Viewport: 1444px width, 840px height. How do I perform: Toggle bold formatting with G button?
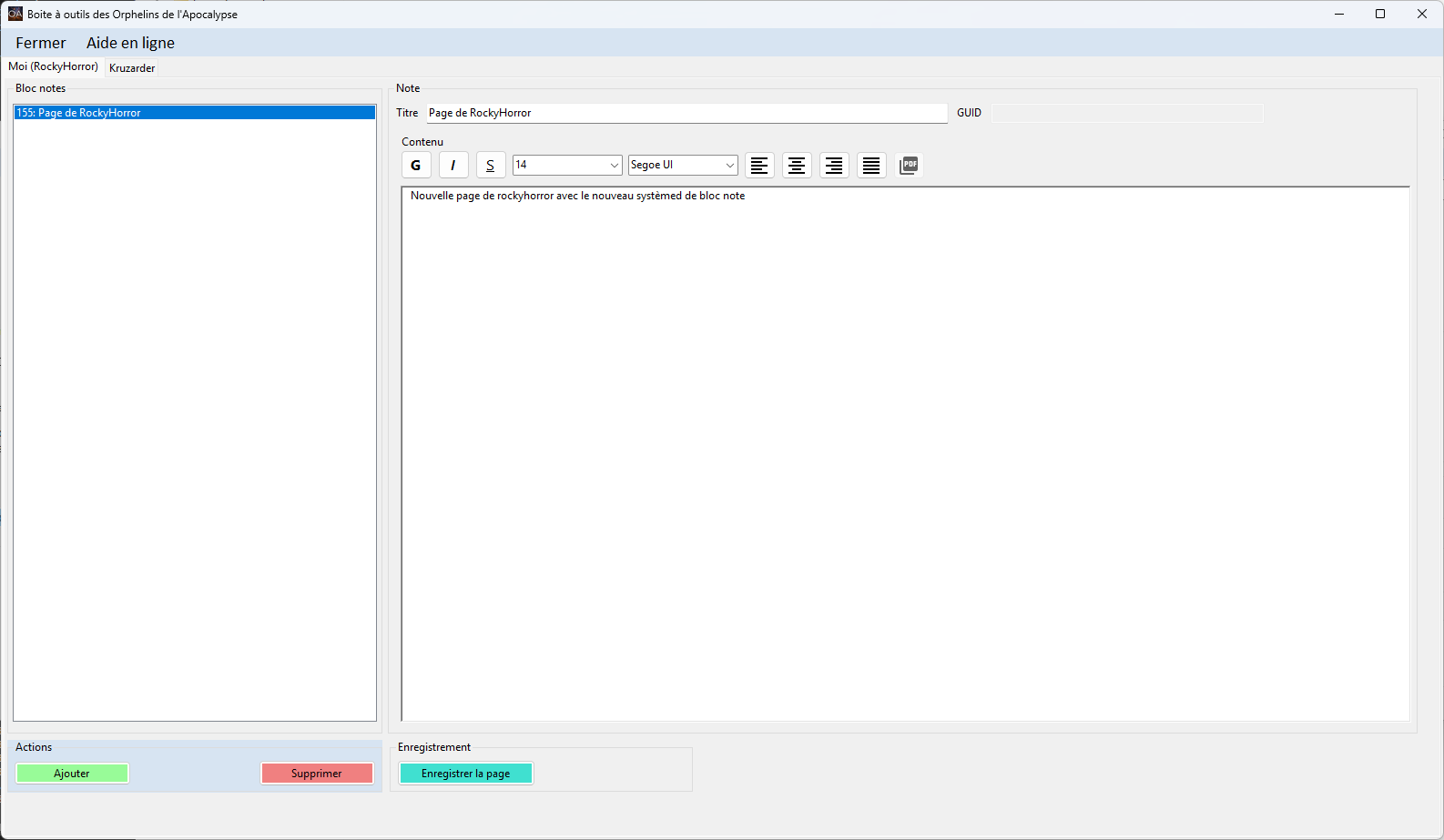(x=416, y=165)
